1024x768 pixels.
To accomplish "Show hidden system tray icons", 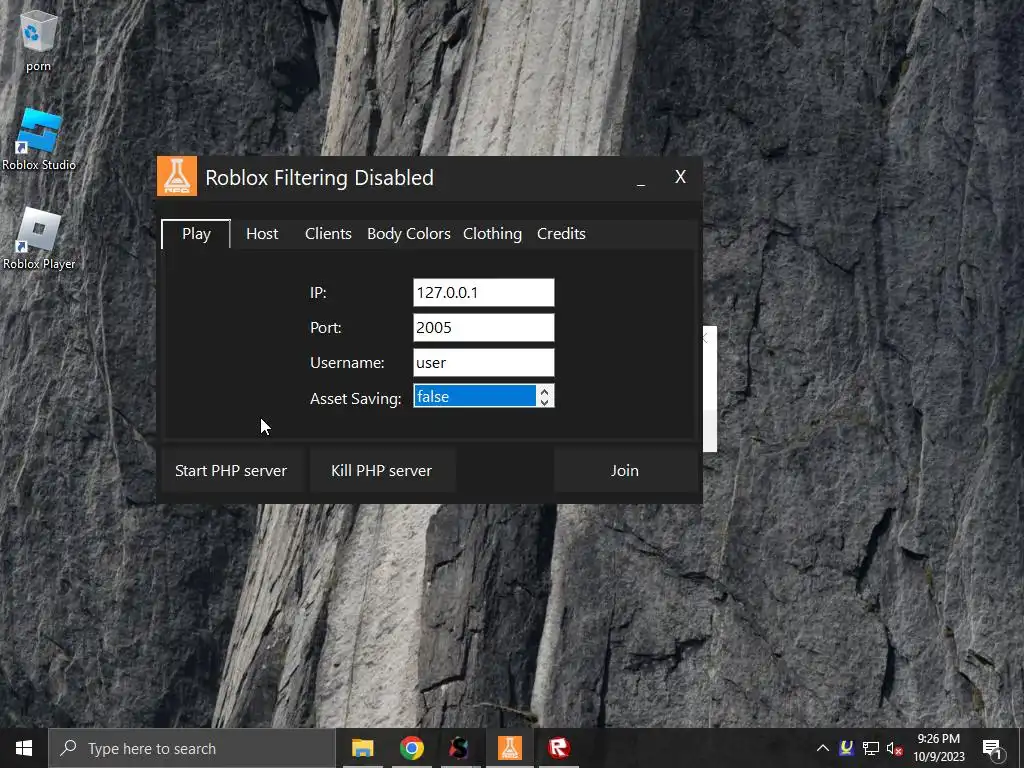I will 823,748.
